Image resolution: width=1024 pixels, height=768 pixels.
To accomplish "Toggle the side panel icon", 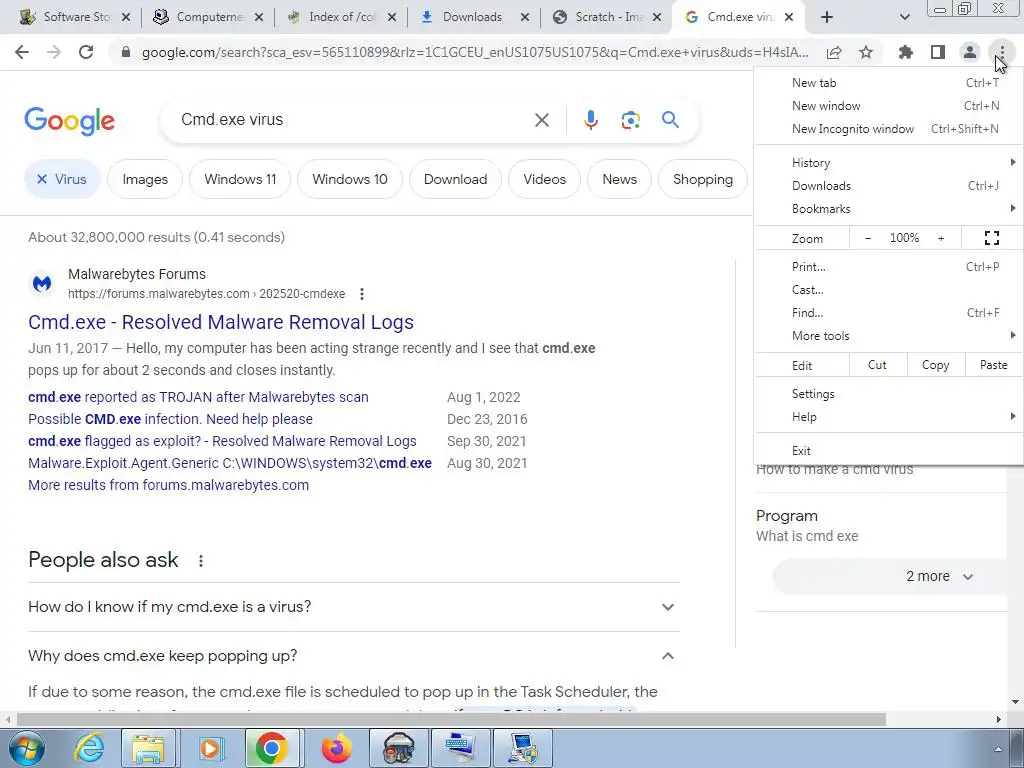I will [x=938, y=52].
